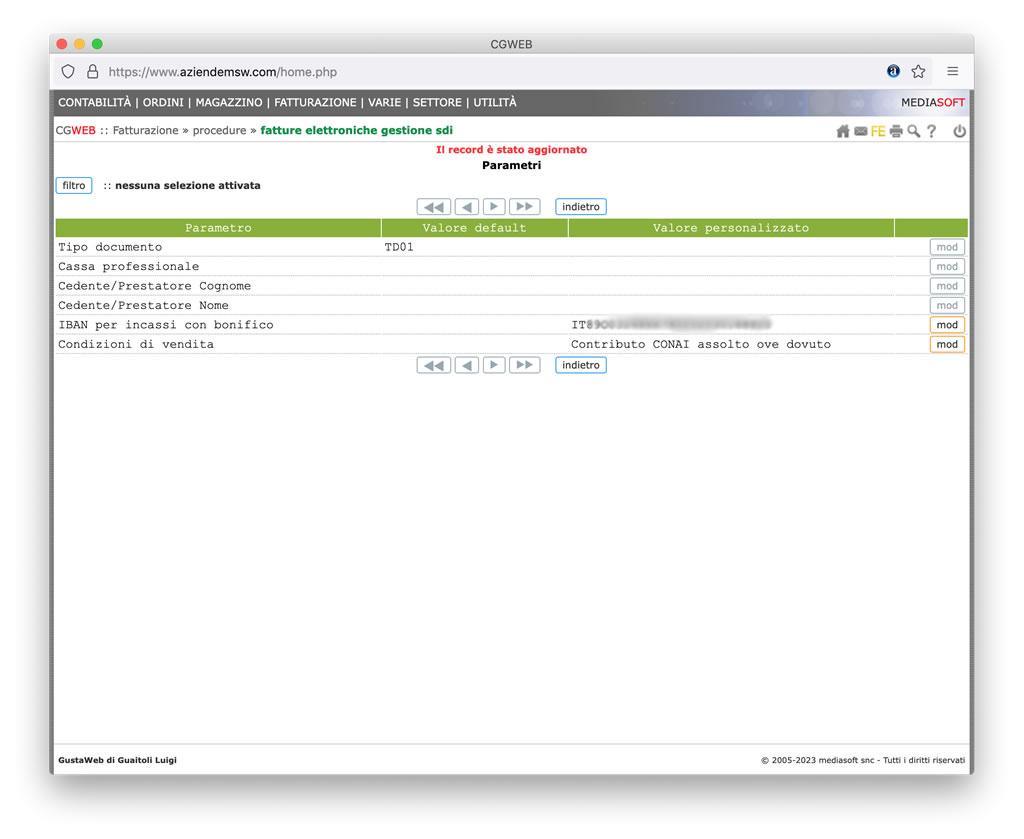Open the MAGAZZINO menu

[229, 103]
